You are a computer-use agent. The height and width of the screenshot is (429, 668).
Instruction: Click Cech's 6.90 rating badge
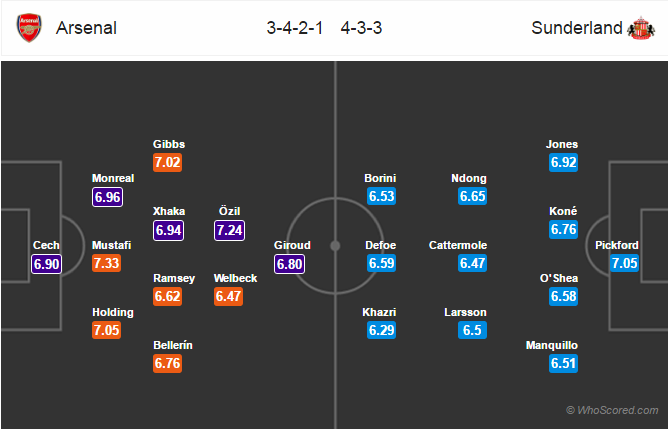[46, 264]
